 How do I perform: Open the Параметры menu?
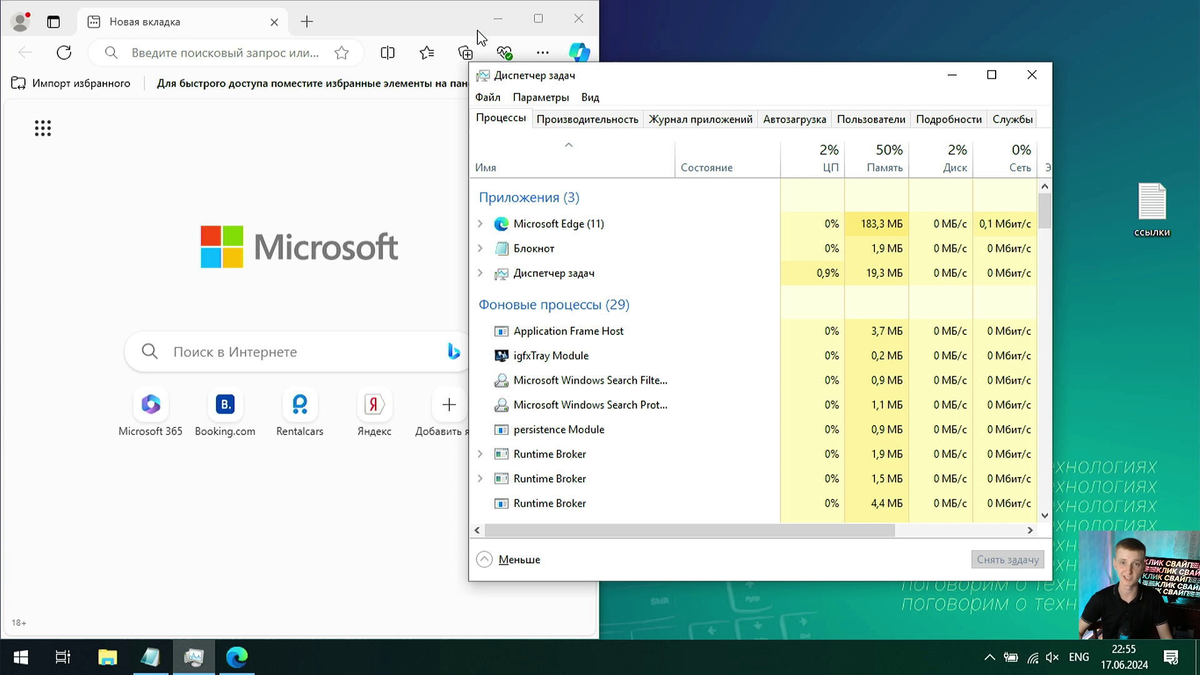tap(541, 97)
